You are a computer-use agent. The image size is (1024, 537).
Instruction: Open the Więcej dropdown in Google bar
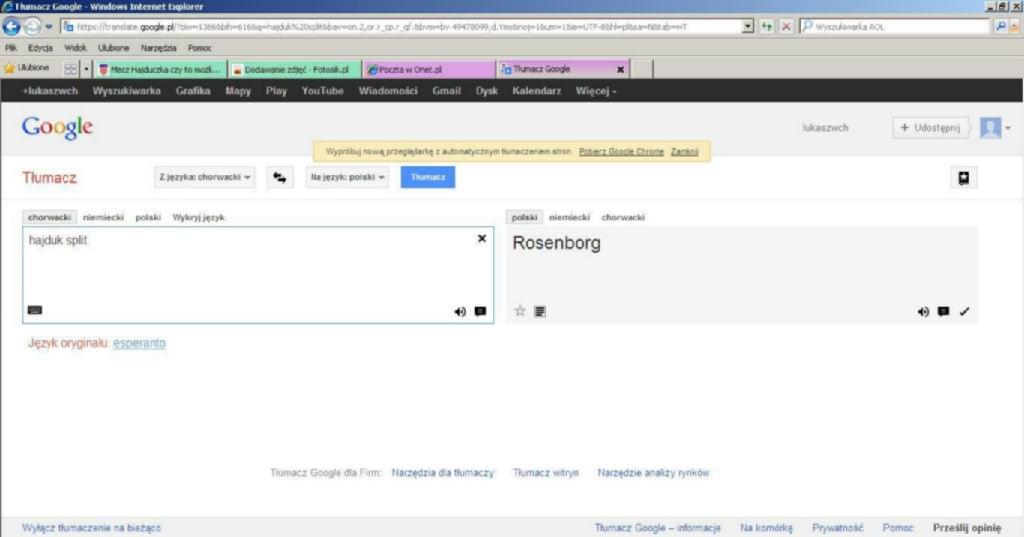pos(596,91)
